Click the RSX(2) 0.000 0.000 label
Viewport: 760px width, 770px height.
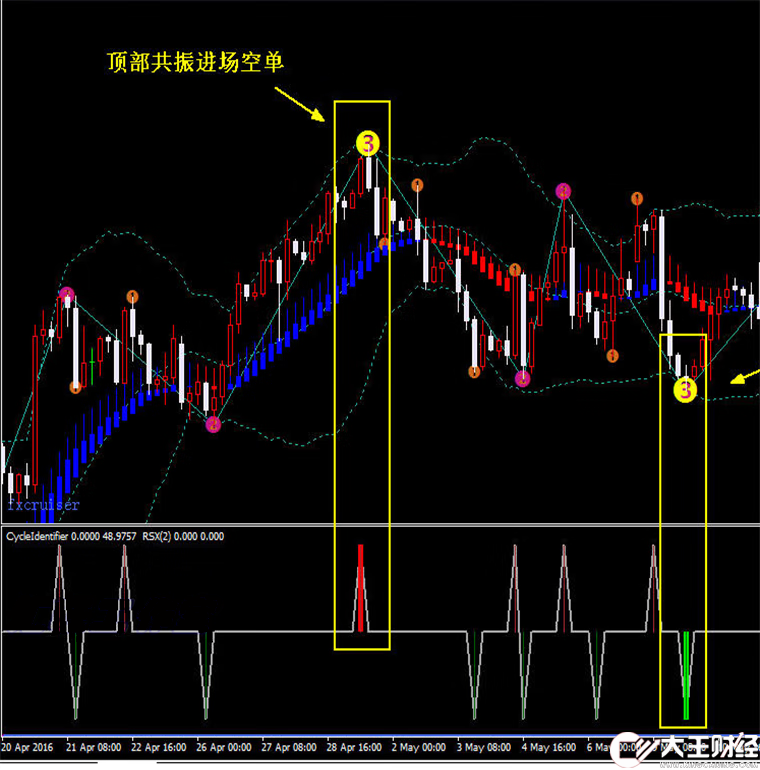[x=183, y=536]
